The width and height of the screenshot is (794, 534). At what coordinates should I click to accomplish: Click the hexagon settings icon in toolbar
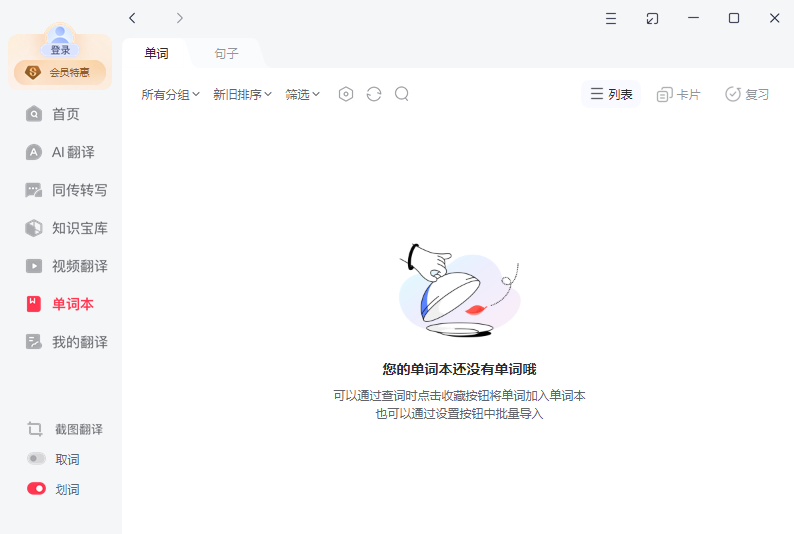pyautogui.click(x=346, y=94)
